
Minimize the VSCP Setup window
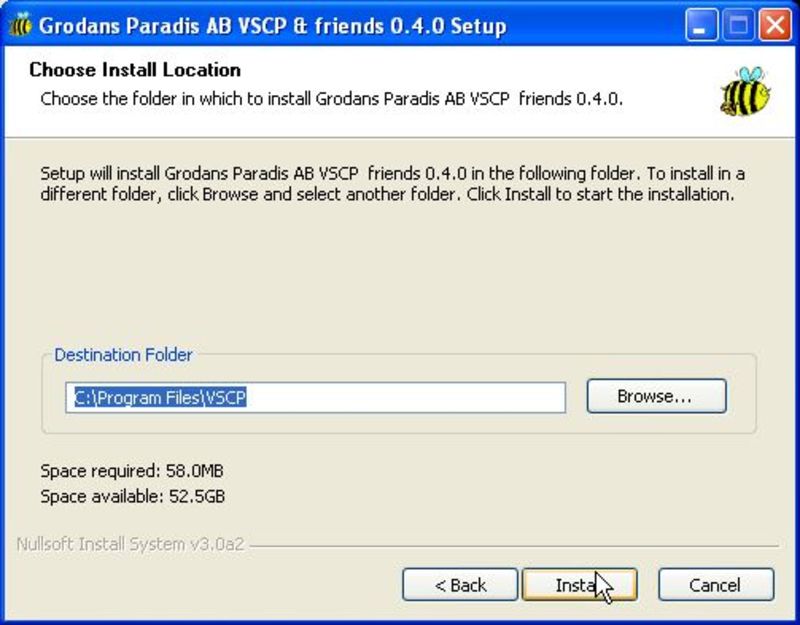pos(705,26)
